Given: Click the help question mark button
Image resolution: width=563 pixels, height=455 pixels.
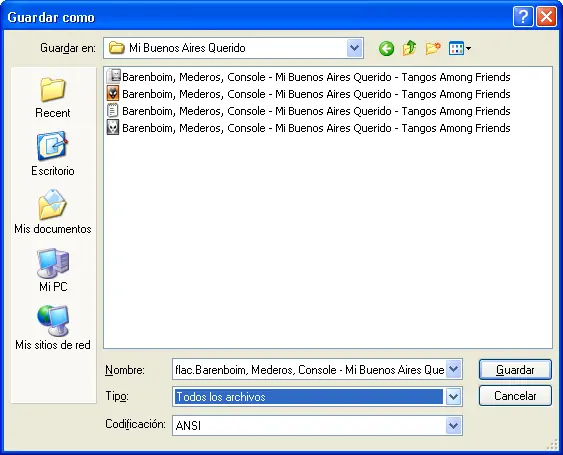Looking at the screenshot, I should [x=523, y=17].
